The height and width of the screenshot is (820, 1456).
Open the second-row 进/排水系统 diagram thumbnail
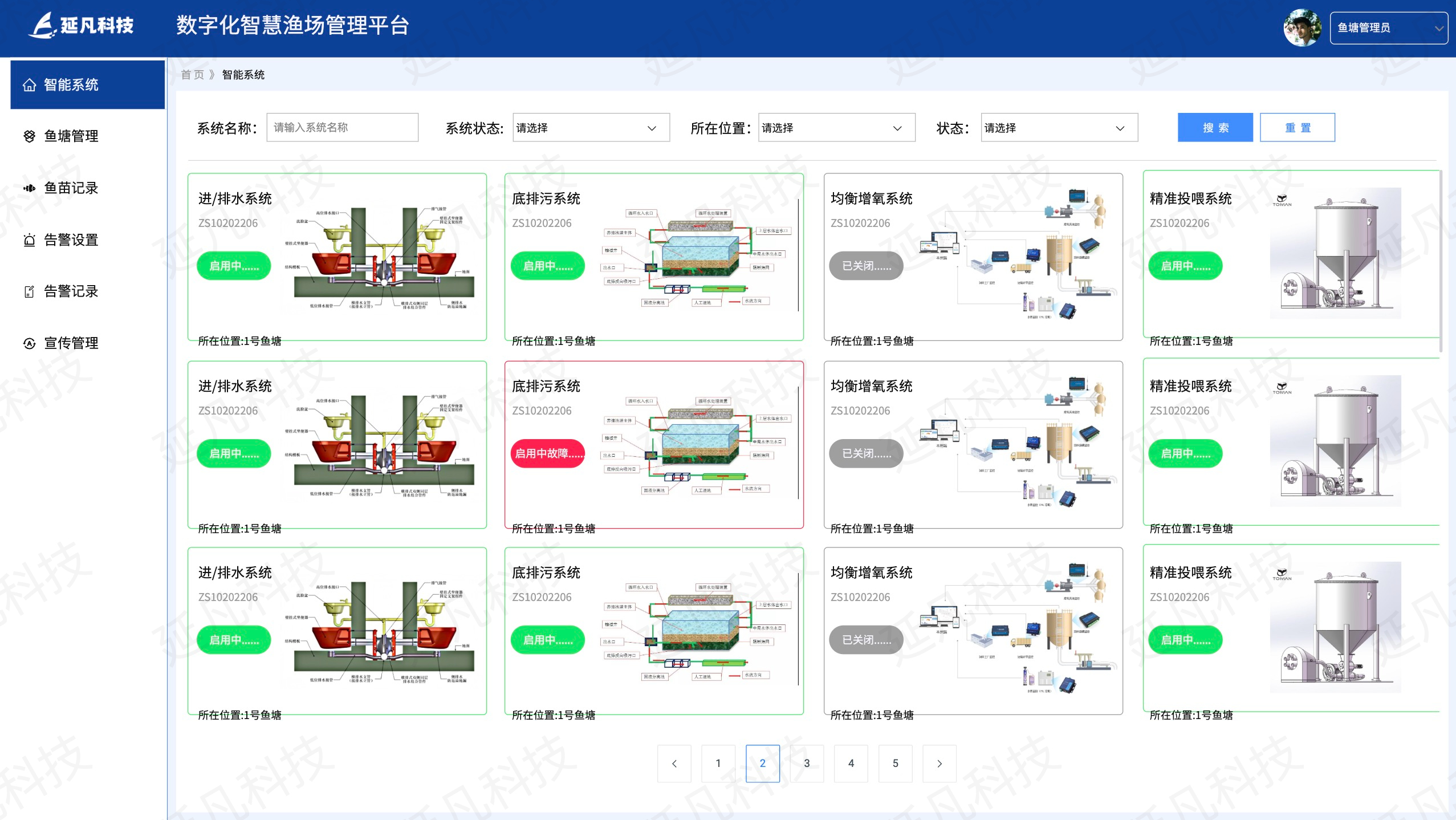pyautogui.click(x=381, y=445)
